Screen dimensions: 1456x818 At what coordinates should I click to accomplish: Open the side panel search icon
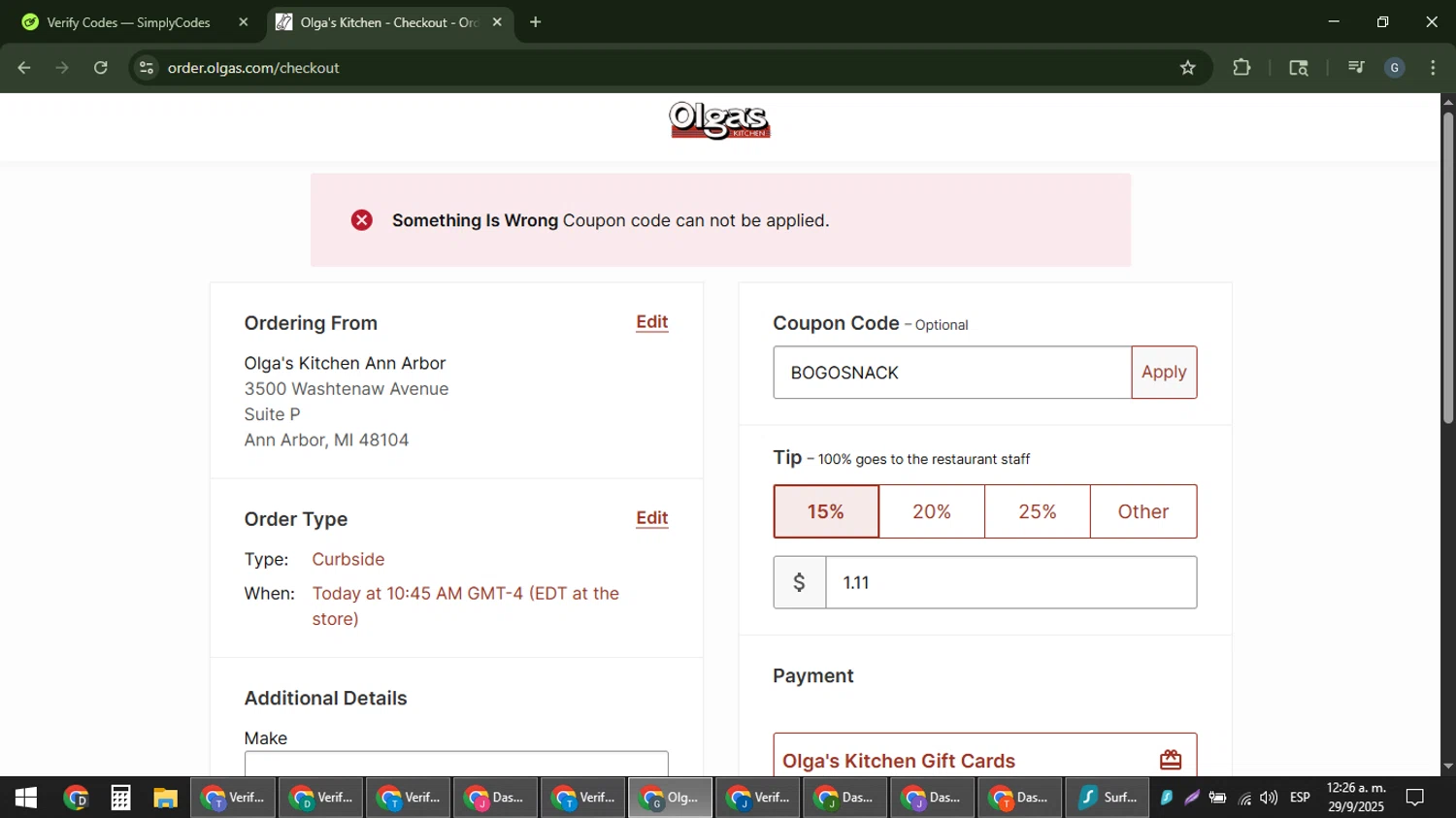click(1299, 68)
